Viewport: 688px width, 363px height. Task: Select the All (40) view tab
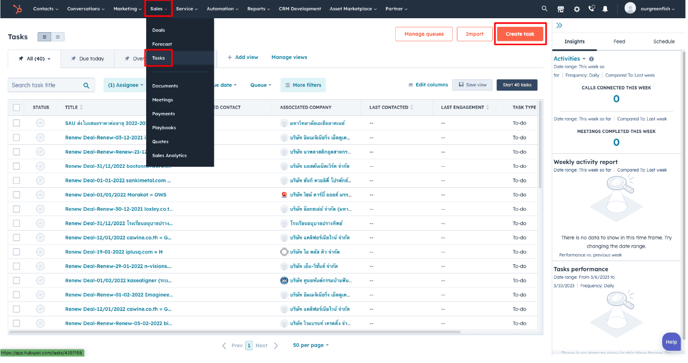(x=35, y=59)
